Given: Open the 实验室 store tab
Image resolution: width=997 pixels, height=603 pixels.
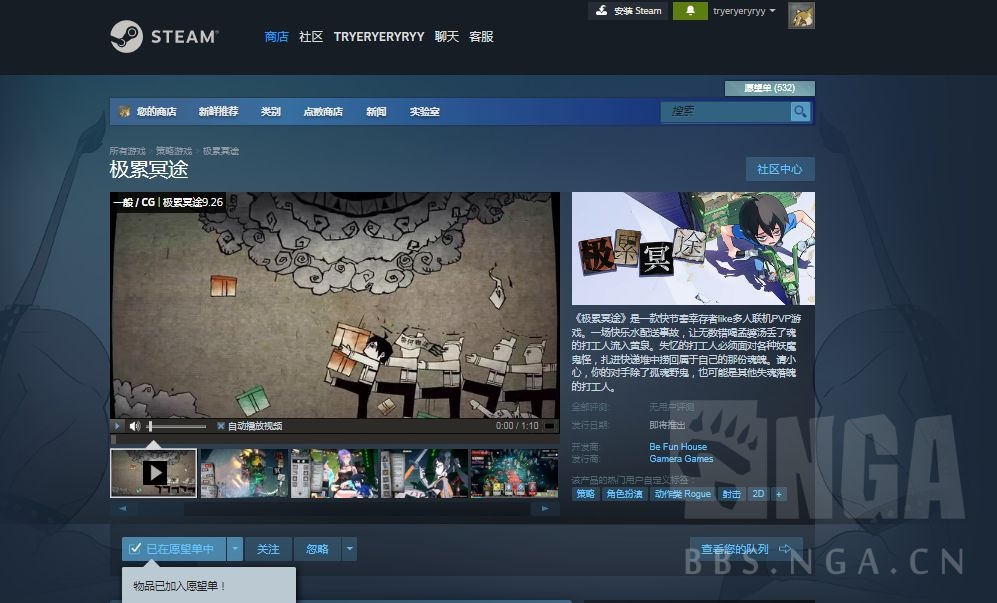Looking at the screenshot, I should (x=425, y=112).
